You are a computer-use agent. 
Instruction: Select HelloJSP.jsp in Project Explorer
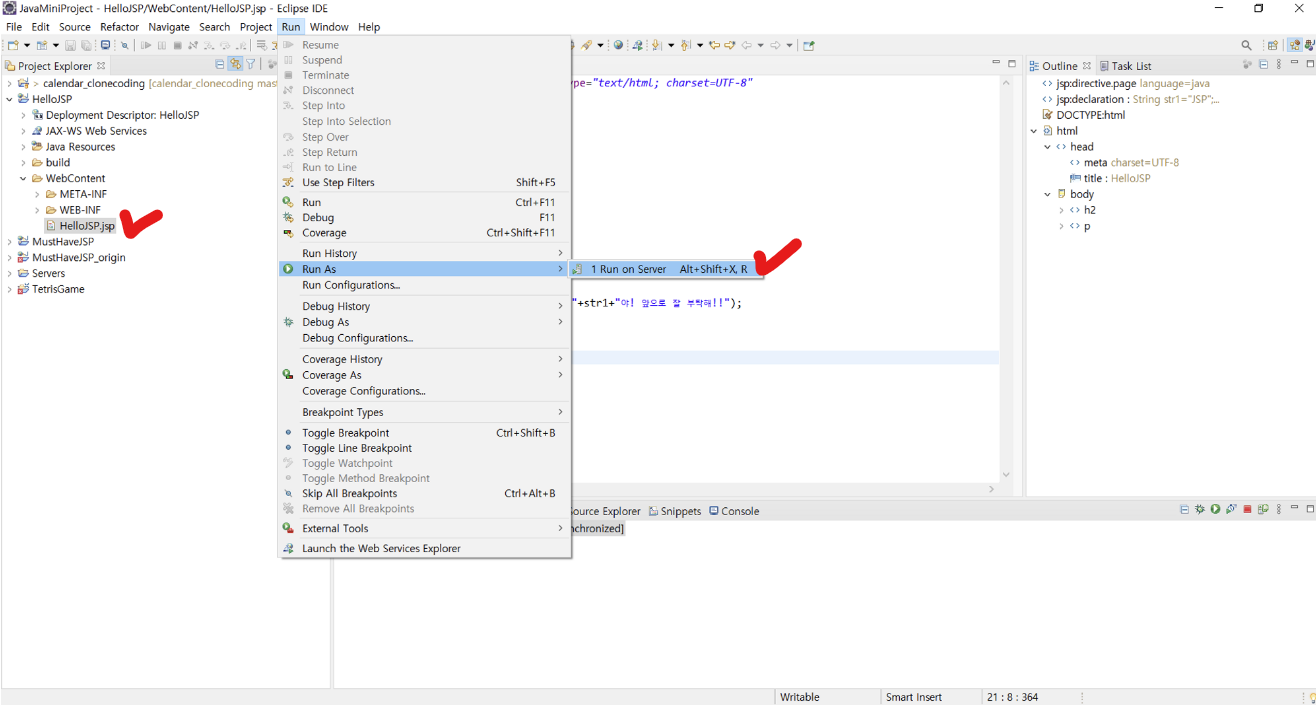point(87,226)
